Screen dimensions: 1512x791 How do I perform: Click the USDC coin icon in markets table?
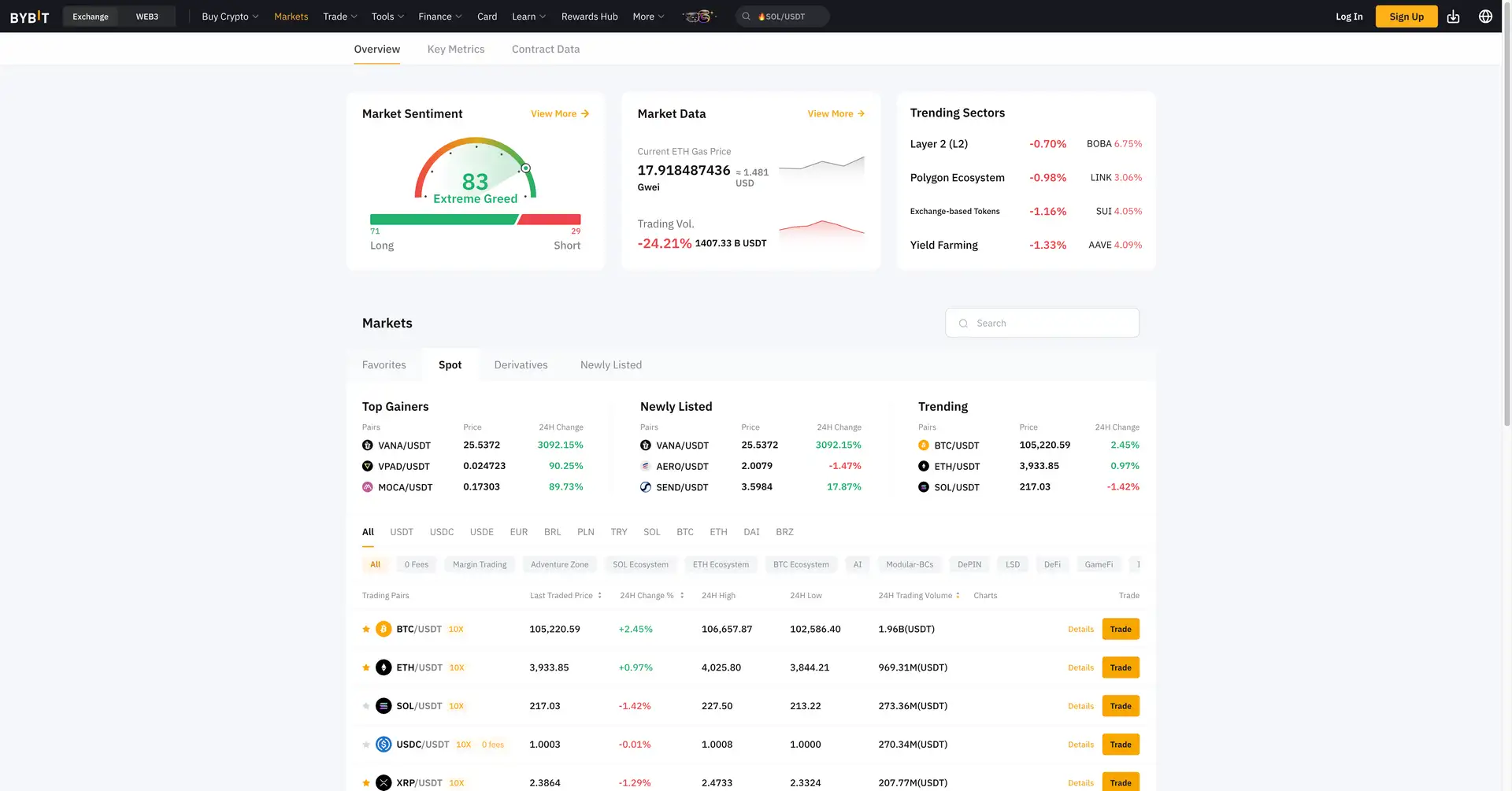click(384, 745)
